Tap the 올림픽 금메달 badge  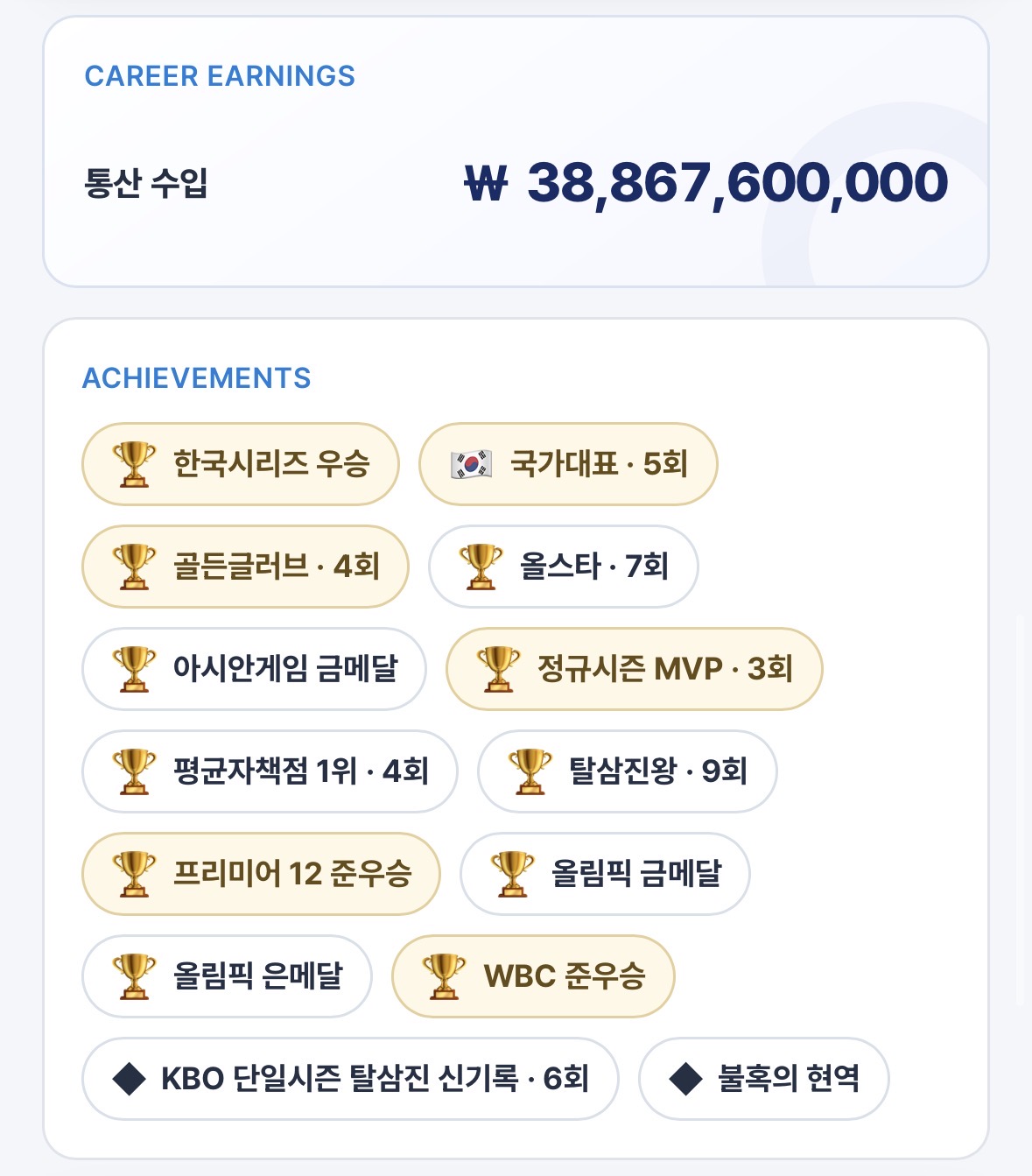point(605,874)
